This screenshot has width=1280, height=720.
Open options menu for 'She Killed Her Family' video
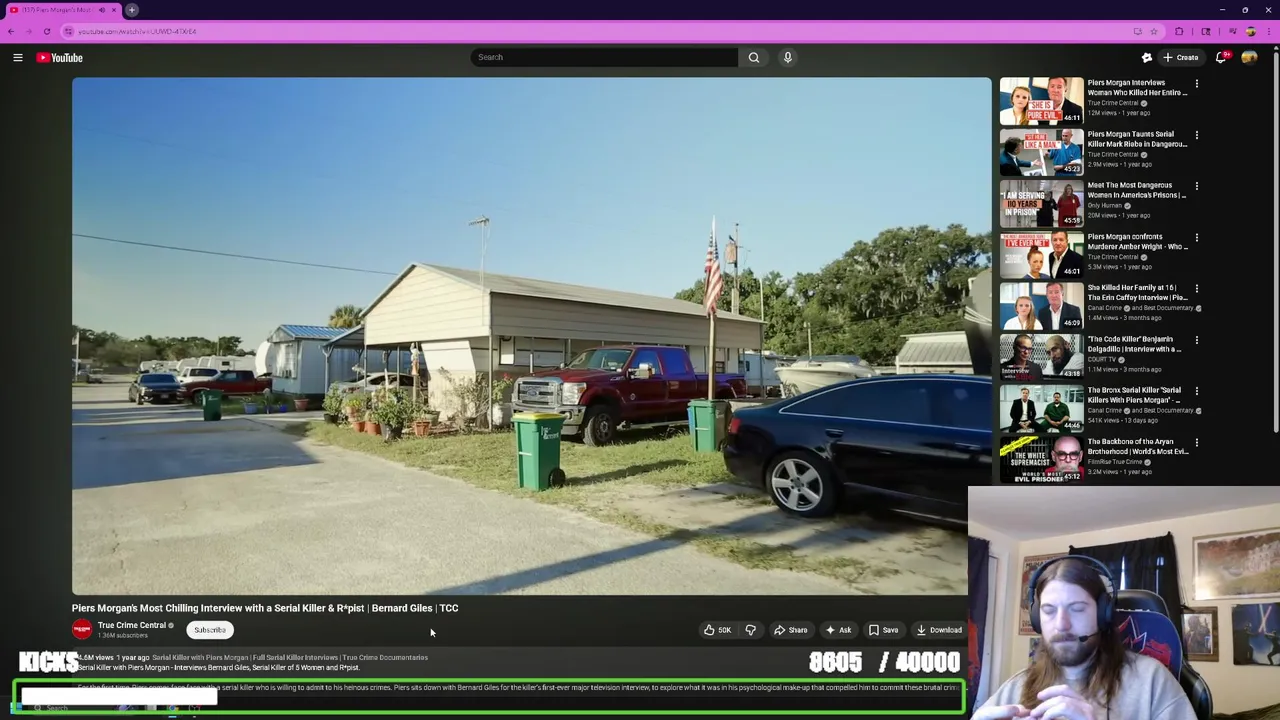[1196, 288]
